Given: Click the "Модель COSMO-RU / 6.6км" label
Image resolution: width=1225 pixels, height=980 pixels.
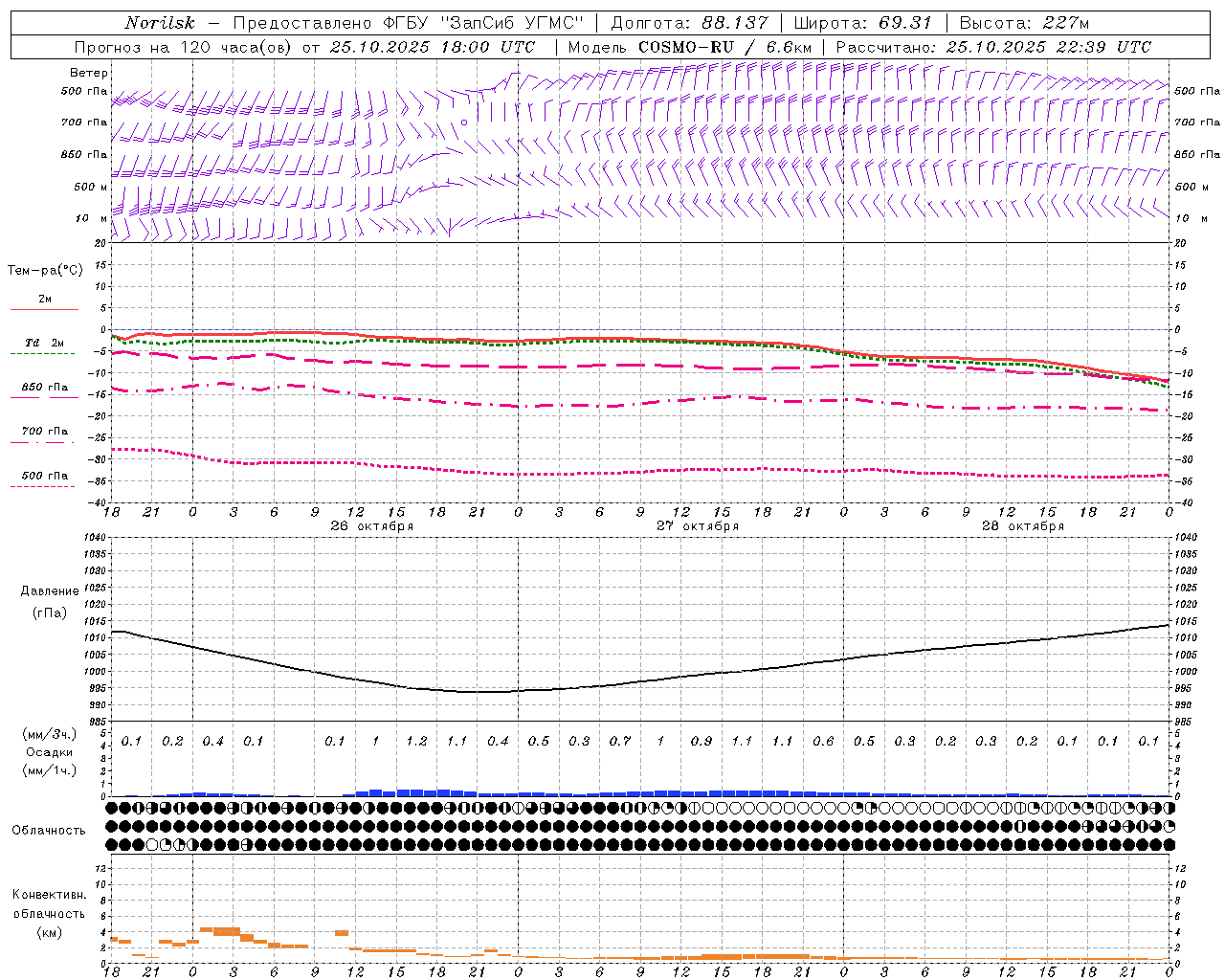Looking at the screenshot, I should [689, 47].
